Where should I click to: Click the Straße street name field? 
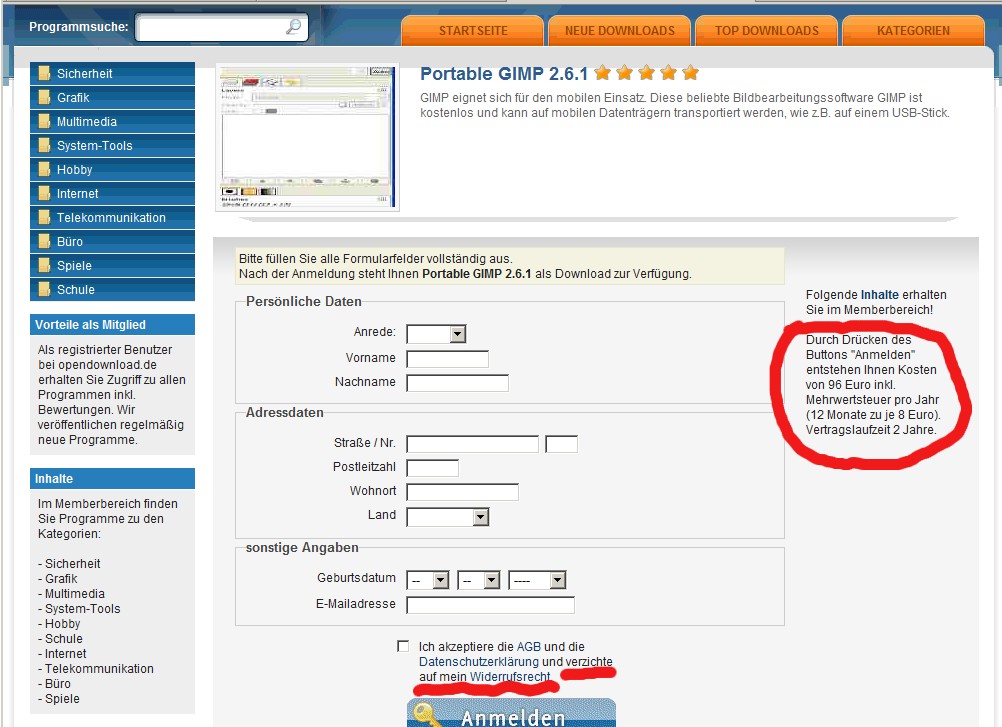tap(473, 443)
